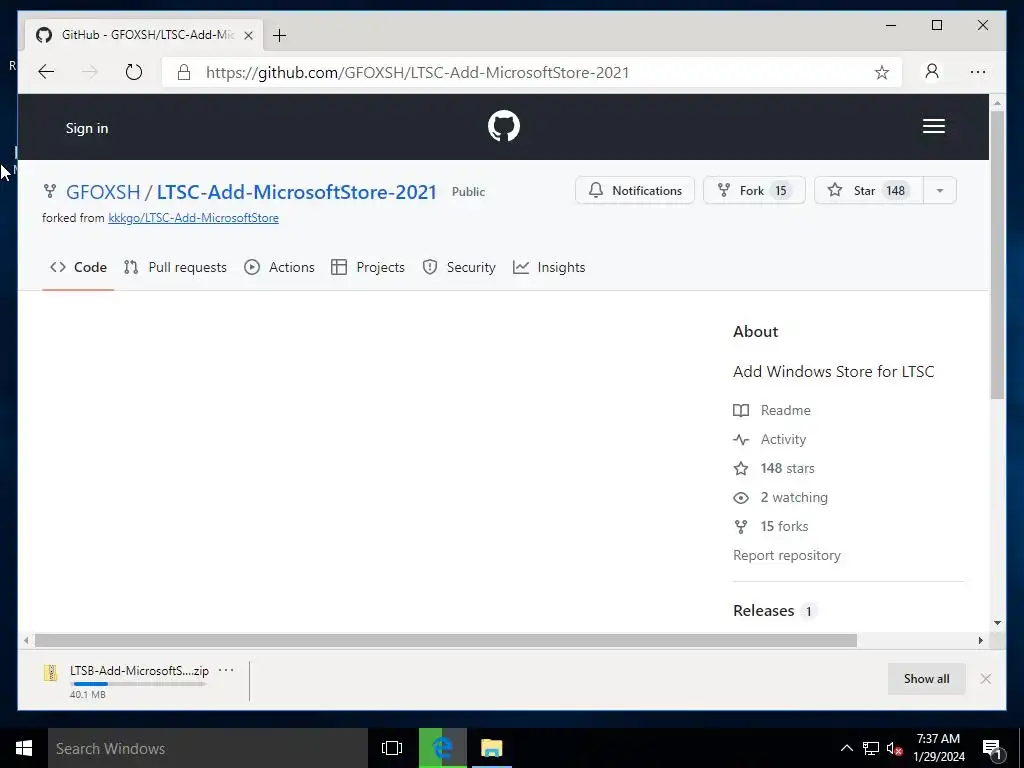Switch to the Projects tab
1024x768 pixels.
[x=368, y=267]
